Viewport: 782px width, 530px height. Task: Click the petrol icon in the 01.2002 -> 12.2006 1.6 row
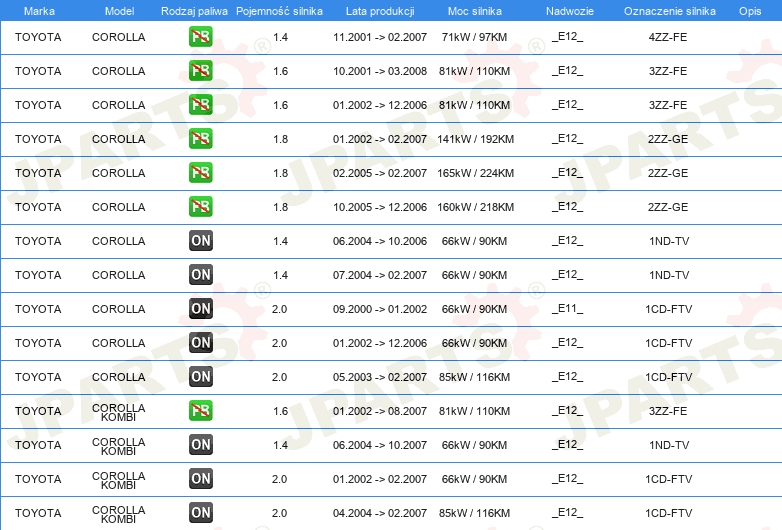[200, 105]
